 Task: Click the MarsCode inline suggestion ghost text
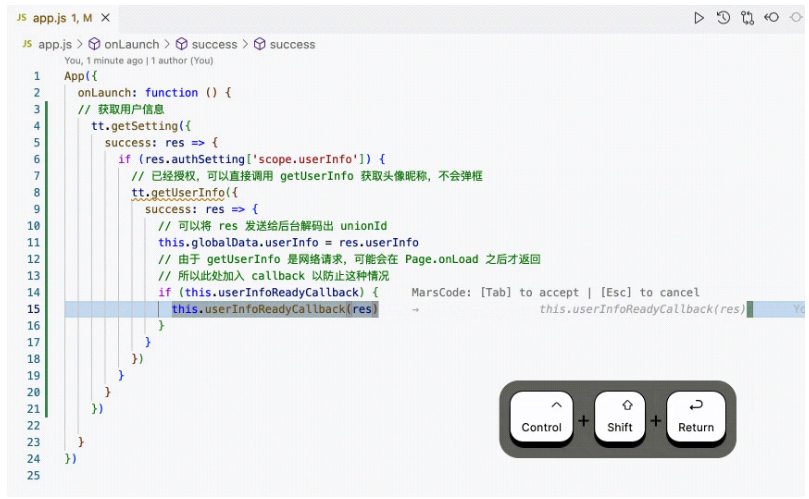642,309
